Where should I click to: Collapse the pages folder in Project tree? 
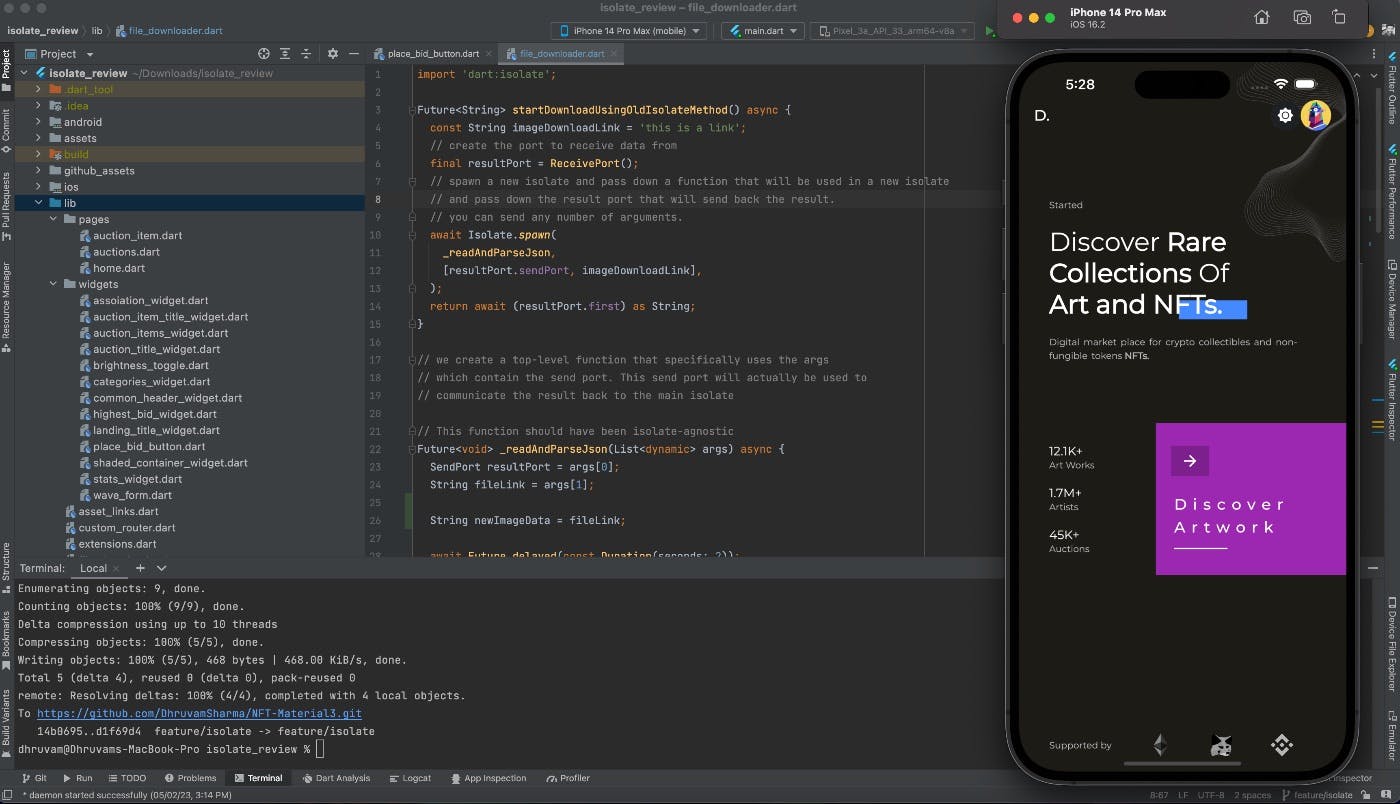pos(54,219)
